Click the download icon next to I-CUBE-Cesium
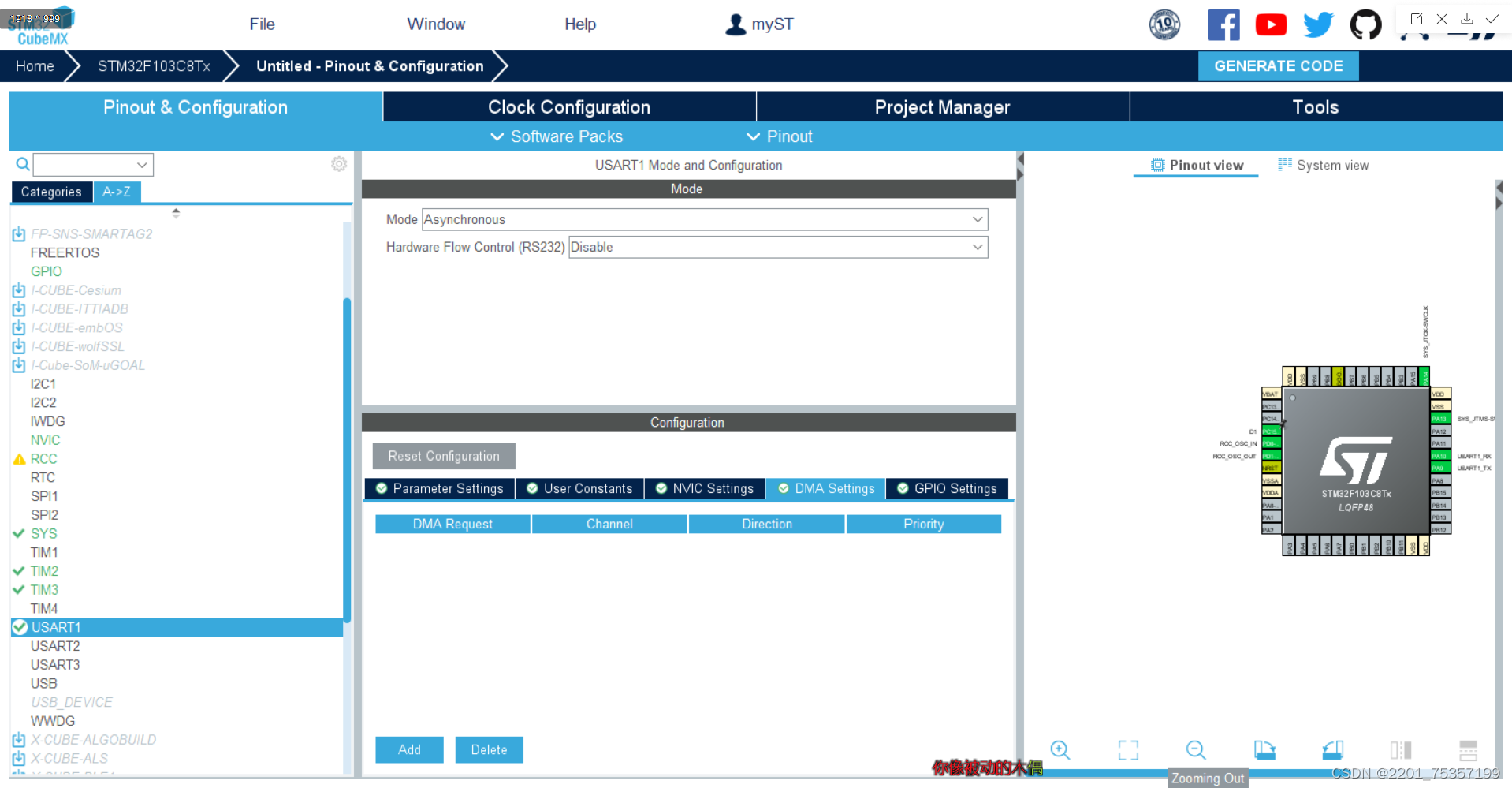Image resolution: width=1512 pixels, height=788 pixels. (19, 290)
